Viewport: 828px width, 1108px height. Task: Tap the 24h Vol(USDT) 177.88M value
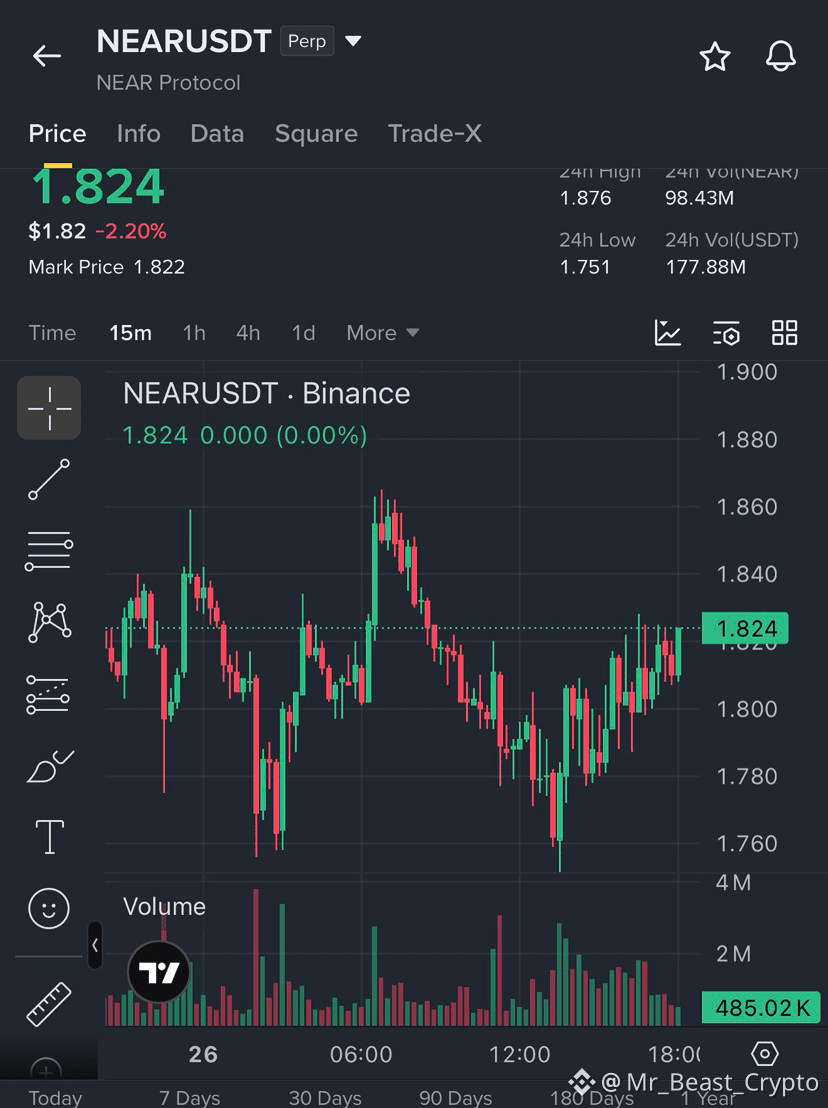(706, 267)
